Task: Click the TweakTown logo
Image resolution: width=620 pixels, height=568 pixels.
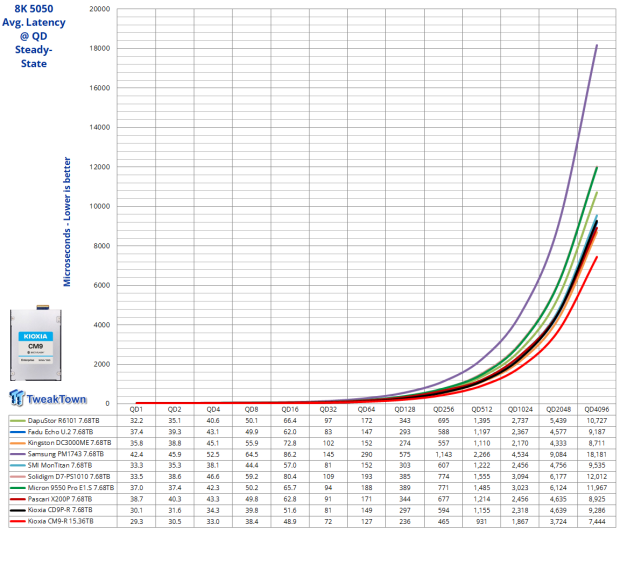Action: (x=47, y=398)
